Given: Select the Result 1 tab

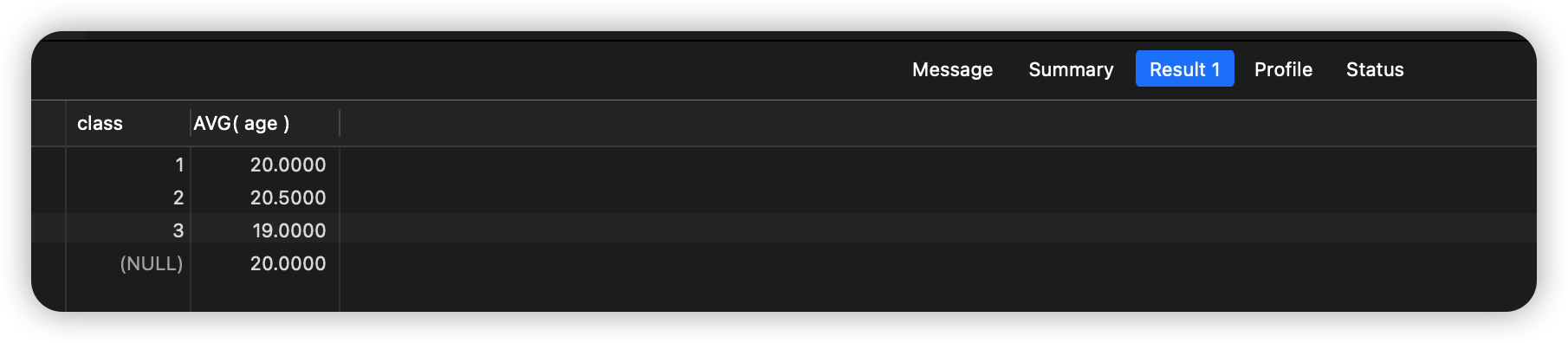Looking at the screenshot, I should pyautogui.click(x=1184, y=69).
